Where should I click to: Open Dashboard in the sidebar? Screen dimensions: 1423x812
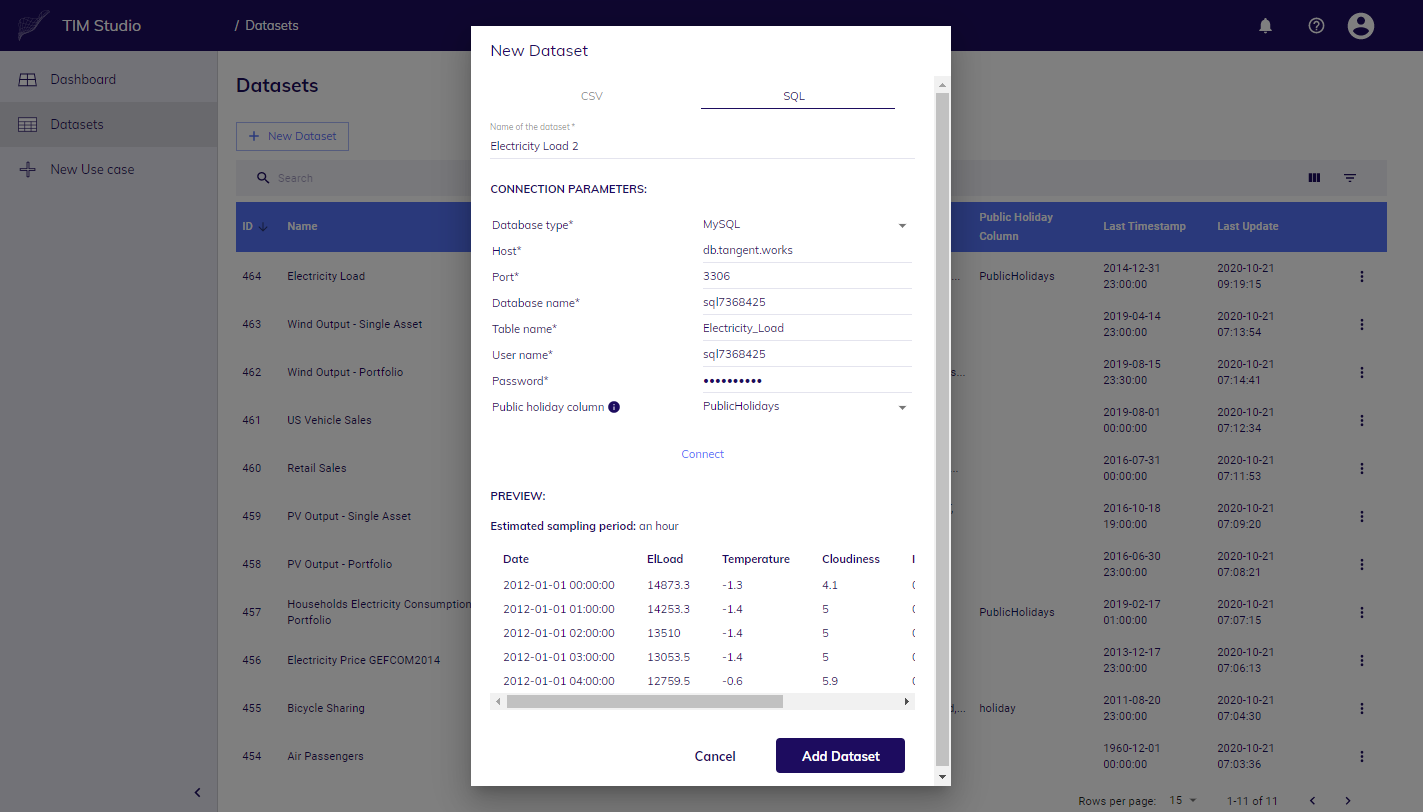(108, 80)
